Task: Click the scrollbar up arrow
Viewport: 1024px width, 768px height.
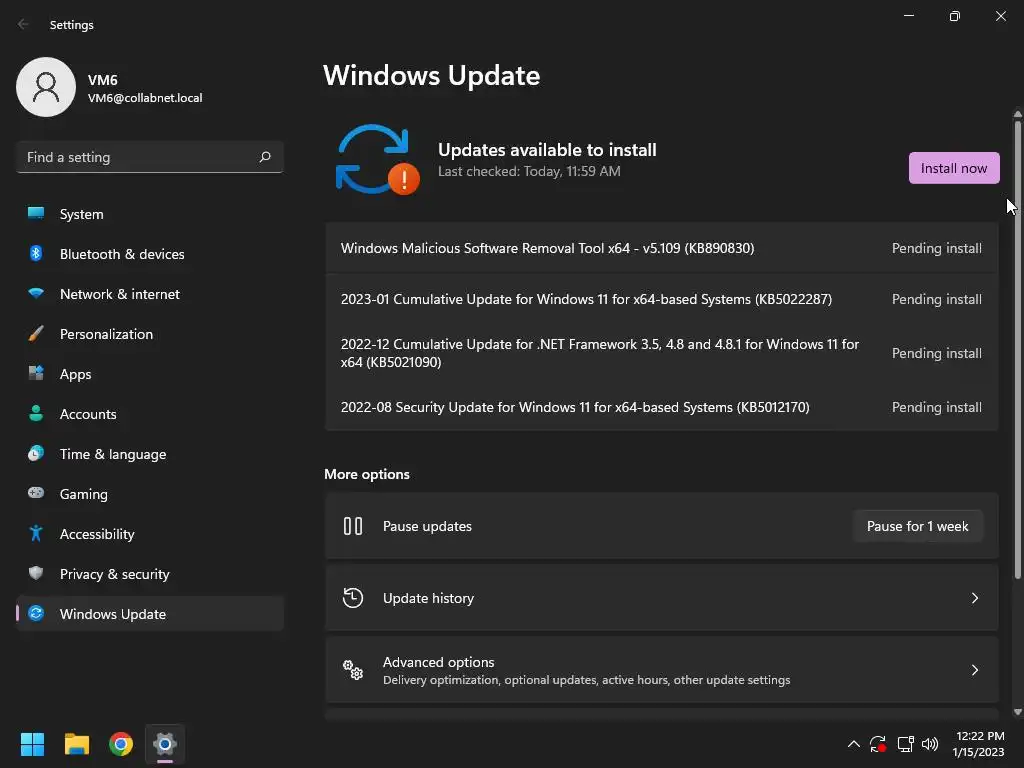Action: click(x=1017, y=114)
